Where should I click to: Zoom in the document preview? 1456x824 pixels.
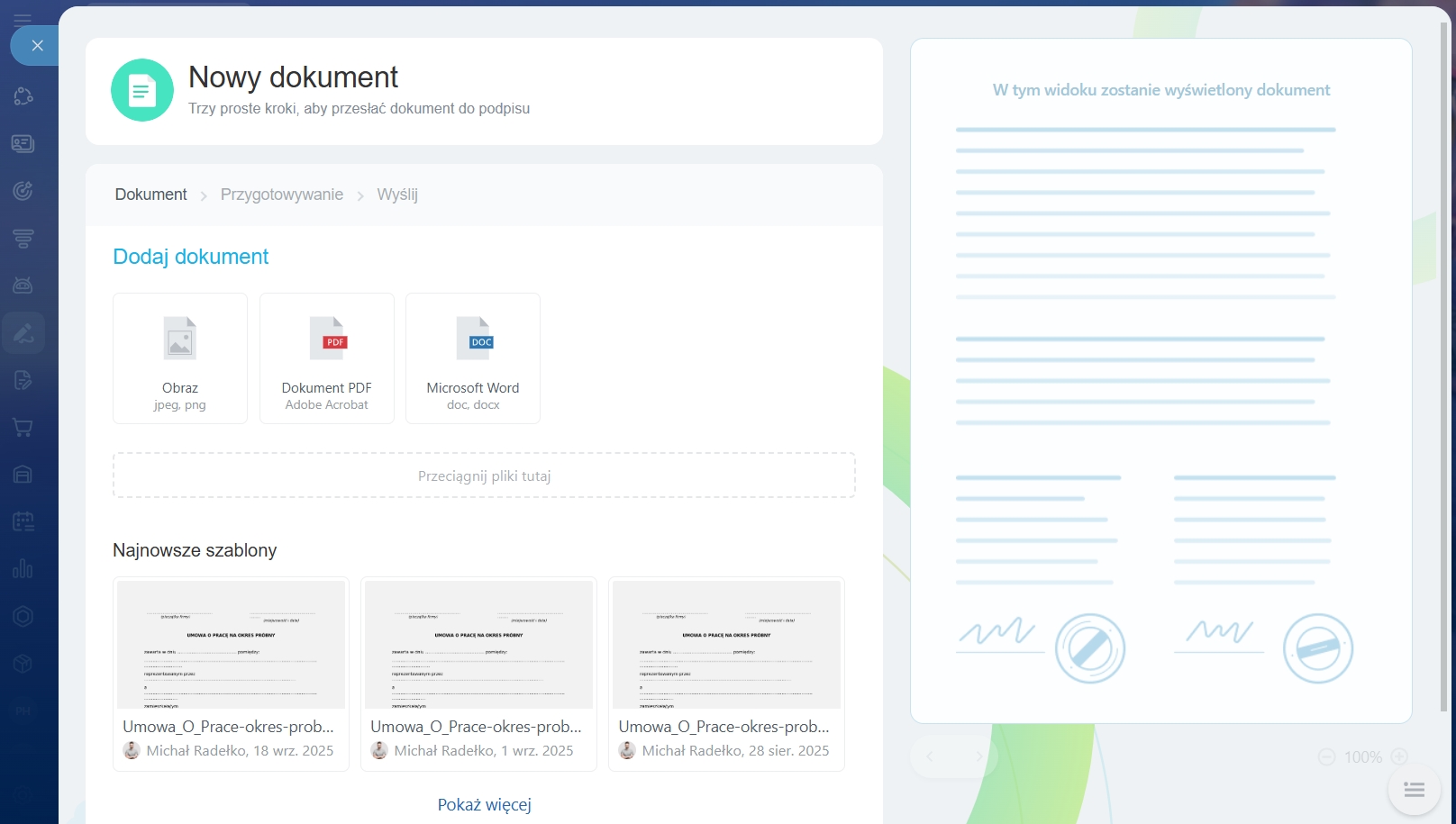click(1399, 757)
